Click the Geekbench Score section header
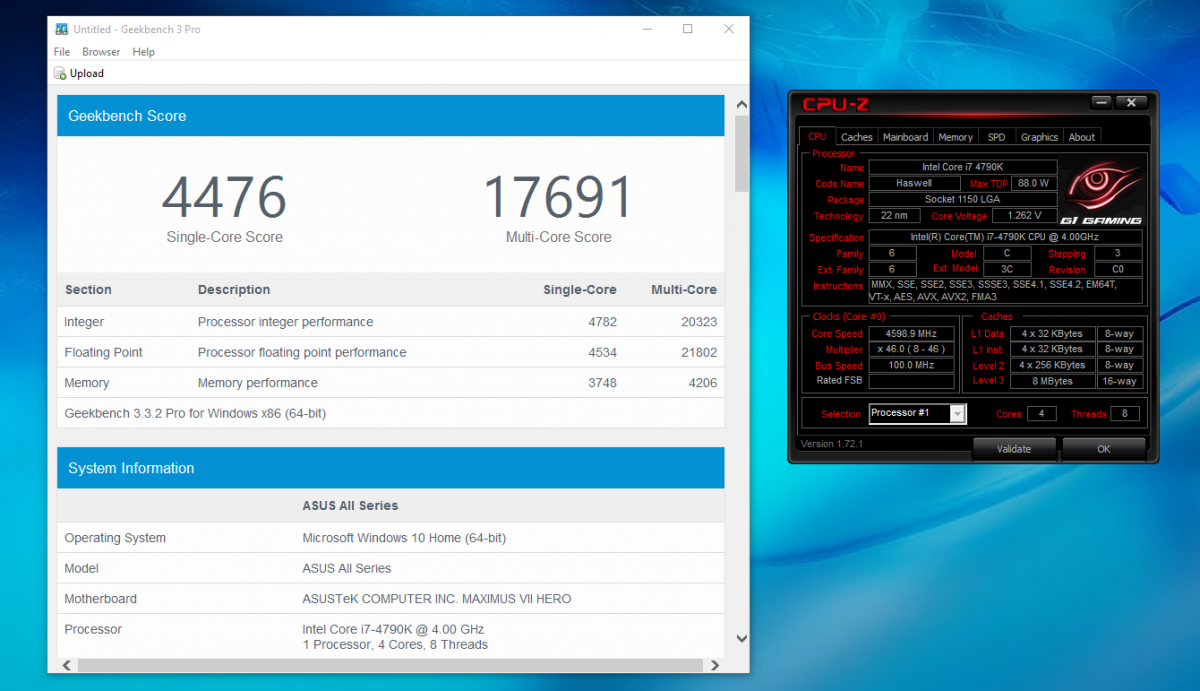Screen dimensions: 1200x691 [391, 116]
